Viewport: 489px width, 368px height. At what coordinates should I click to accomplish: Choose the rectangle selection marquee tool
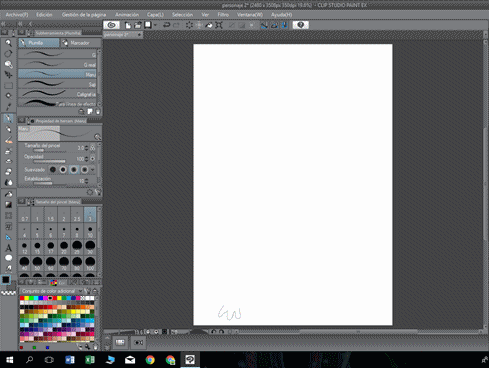coord(8,85)
